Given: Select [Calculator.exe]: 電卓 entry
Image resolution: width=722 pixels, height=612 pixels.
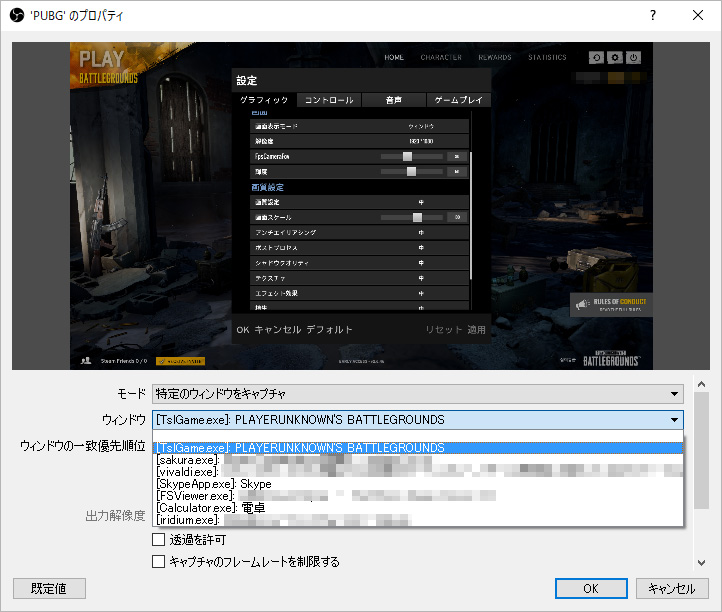Looking at the screenshot, I should [417, 507].
